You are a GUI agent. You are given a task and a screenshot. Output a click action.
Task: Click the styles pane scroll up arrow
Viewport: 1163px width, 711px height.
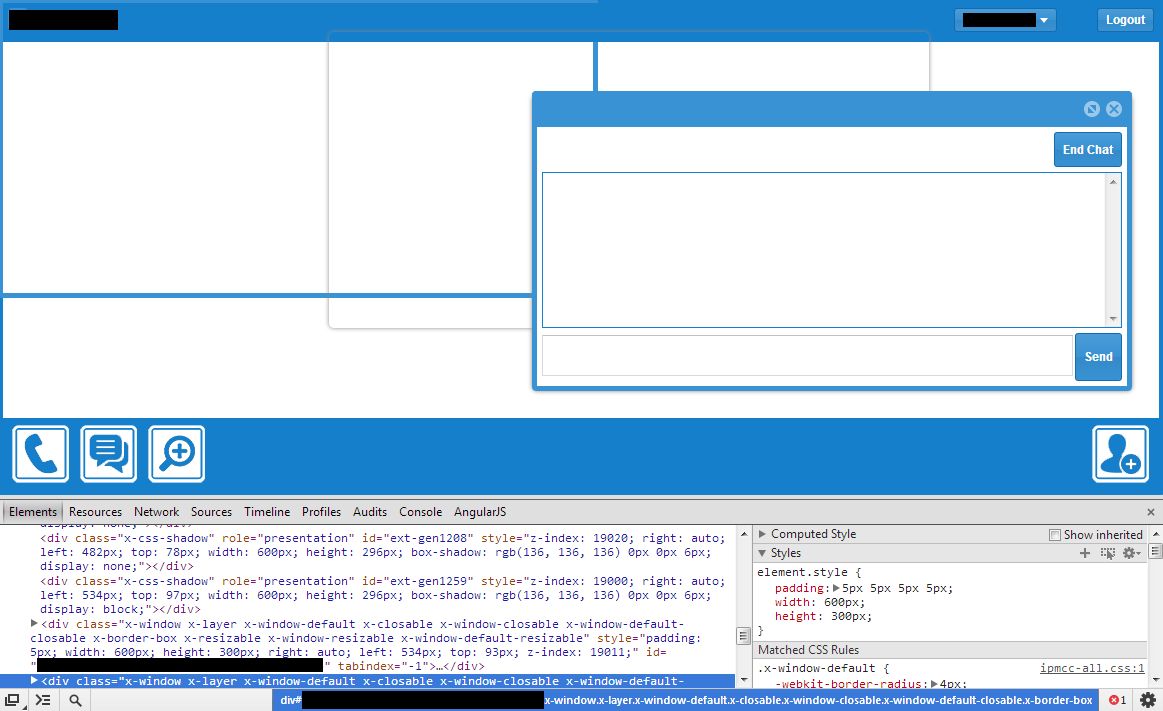[1156, 534]
